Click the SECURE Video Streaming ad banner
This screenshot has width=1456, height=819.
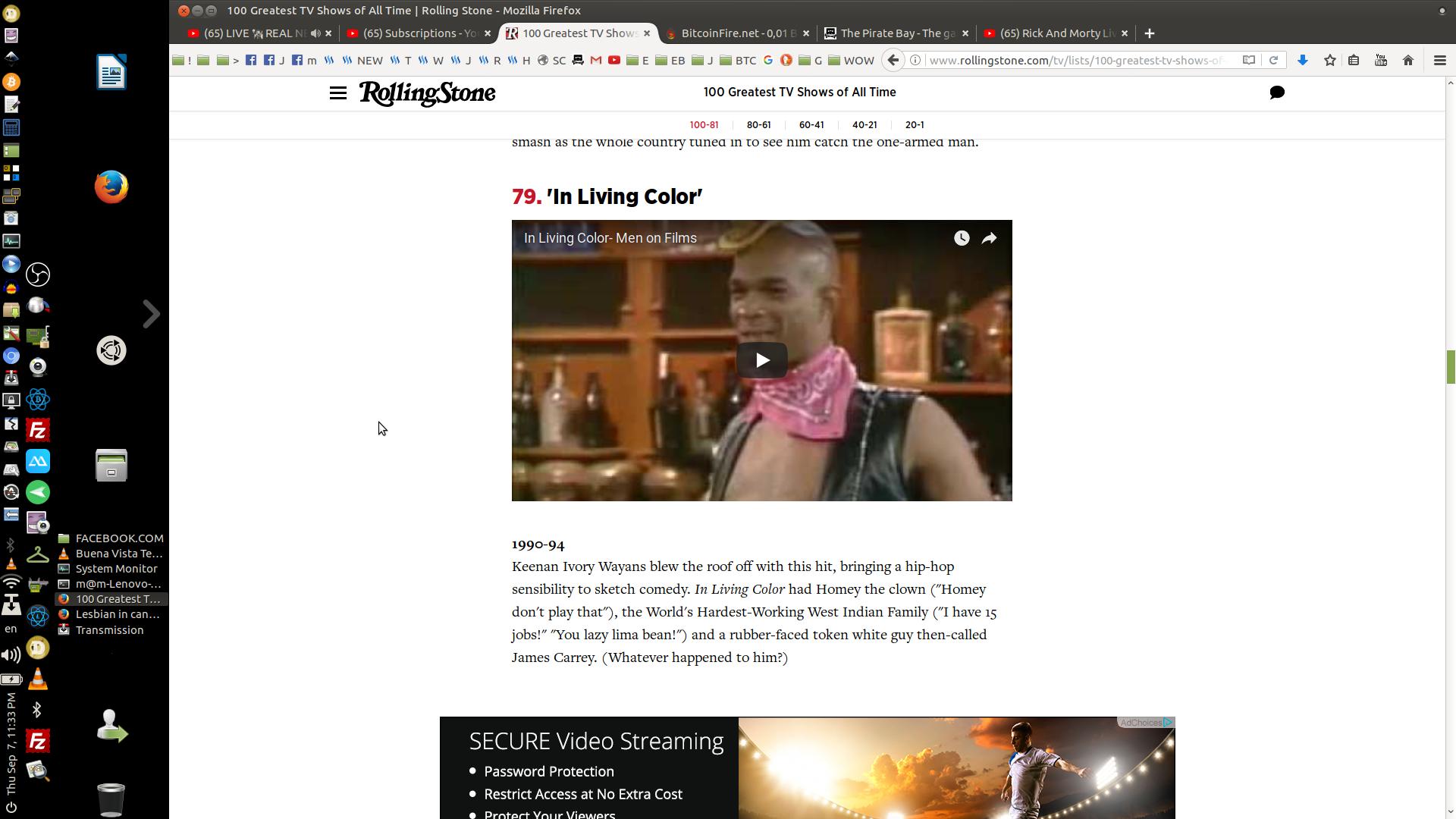tap(808, 767)
